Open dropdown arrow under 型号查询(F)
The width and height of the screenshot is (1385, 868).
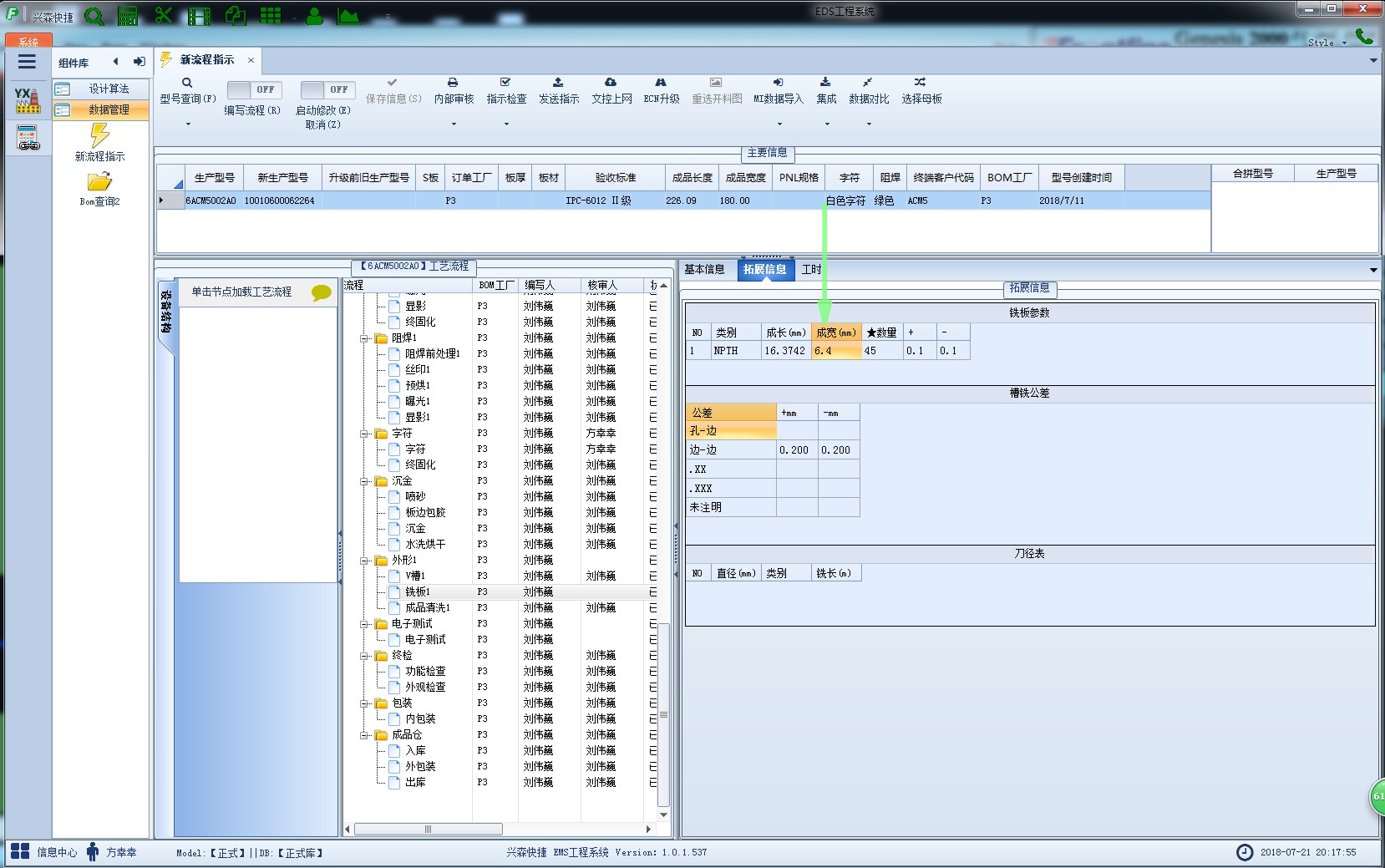click(x=188, y=124)
